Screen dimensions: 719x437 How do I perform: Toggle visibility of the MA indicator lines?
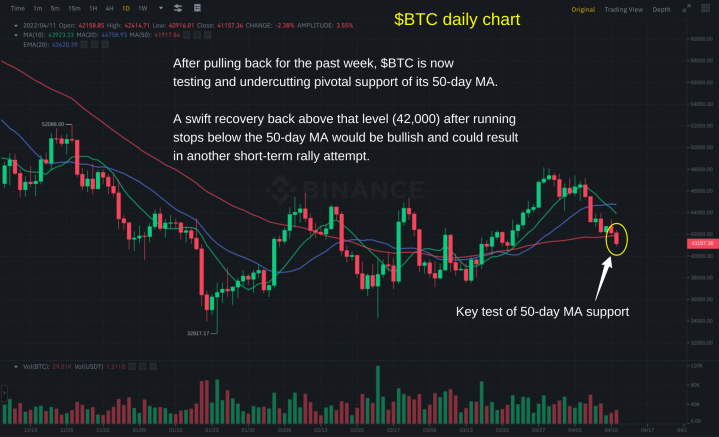pos(187,35)
